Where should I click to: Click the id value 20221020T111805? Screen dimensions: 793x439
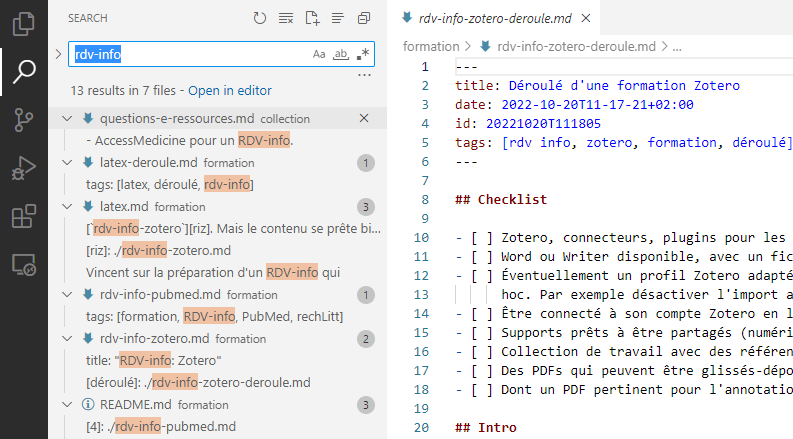point(543,124)
